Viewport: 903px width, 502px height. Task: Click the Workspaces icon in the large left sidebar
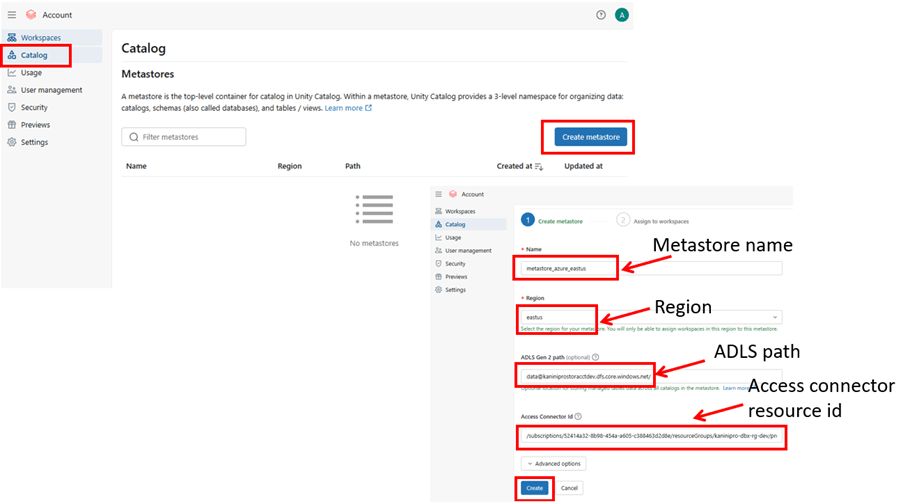(x=12, y=38)
